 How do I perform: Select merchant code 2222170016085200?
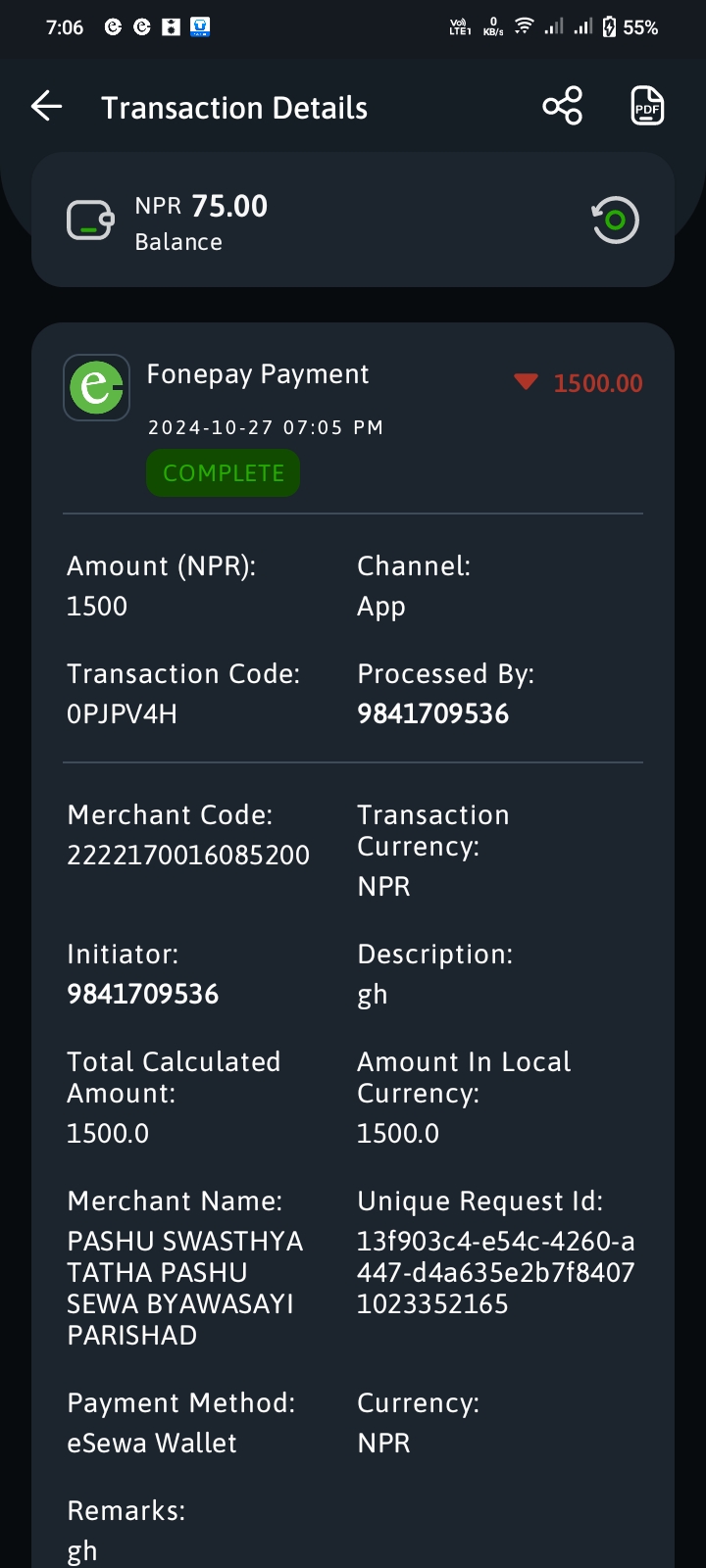pyautogui.click(x=188, y=856)
